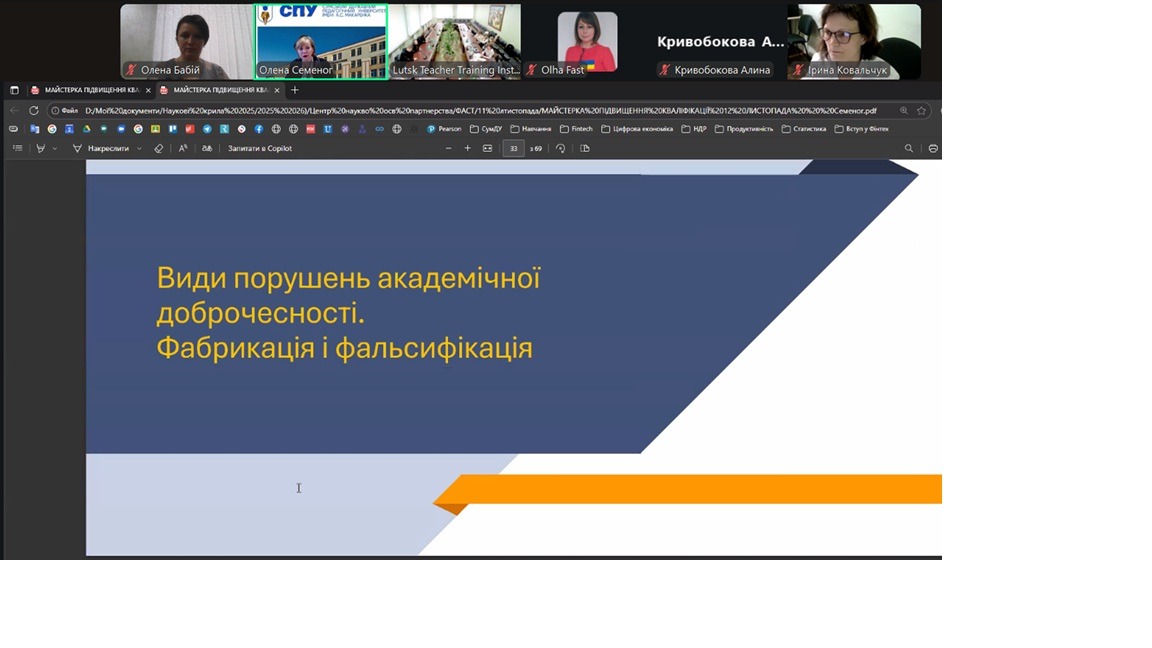Expand the Накреслити draw options dropdown

pos(139,148)
